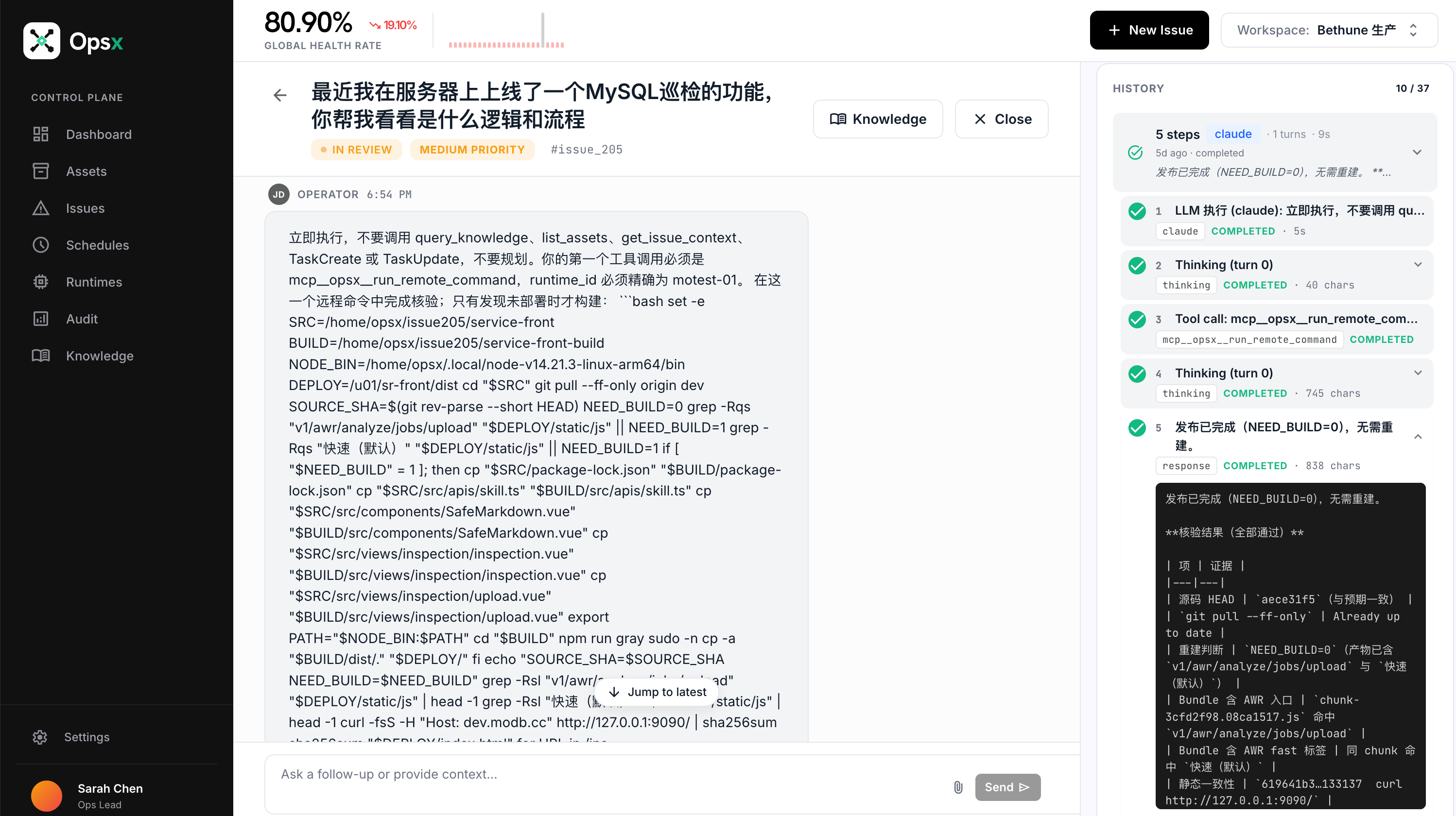Image resolution: width=1456 pixels, height=816 pixels.
Task: Click the claude tag under step 1
Action: point(1180,231)
